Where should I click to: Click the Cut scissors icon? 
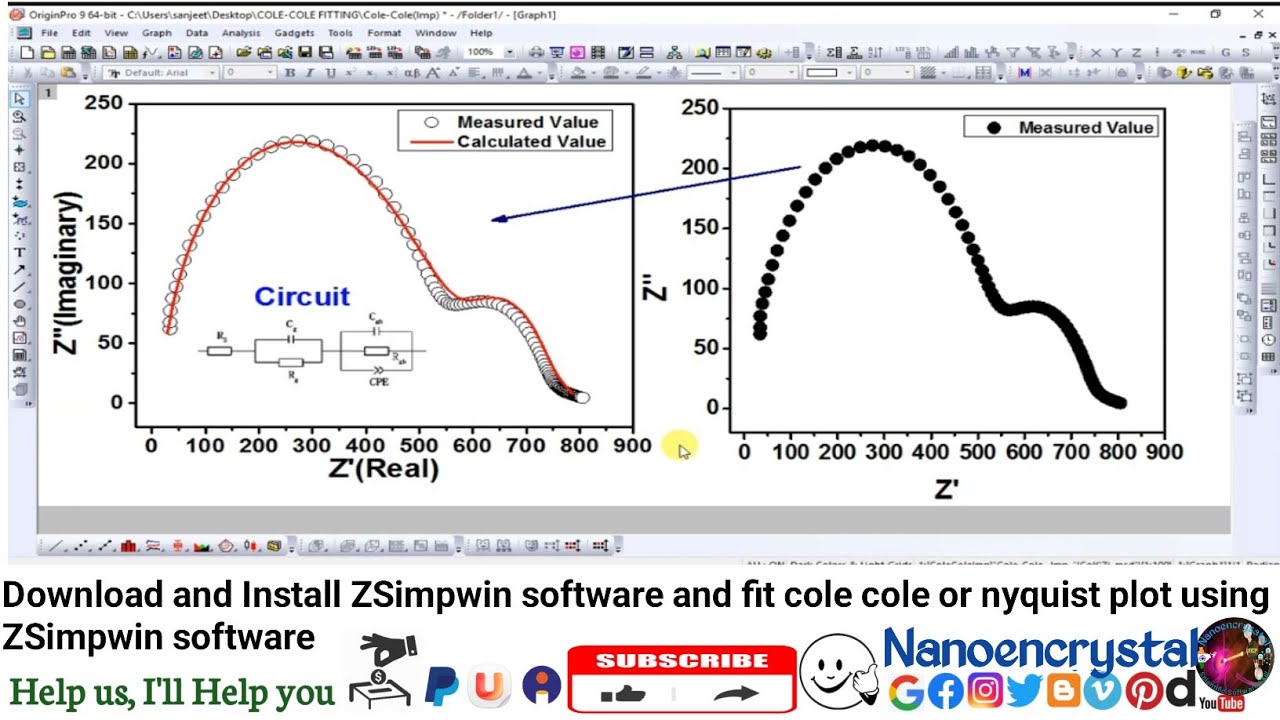(x=27, y=73)
